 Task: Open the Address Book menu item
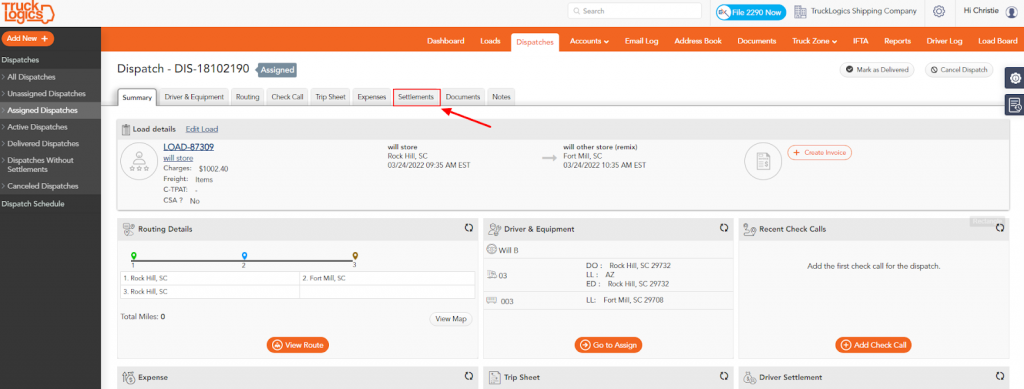[x=697, y=41]
